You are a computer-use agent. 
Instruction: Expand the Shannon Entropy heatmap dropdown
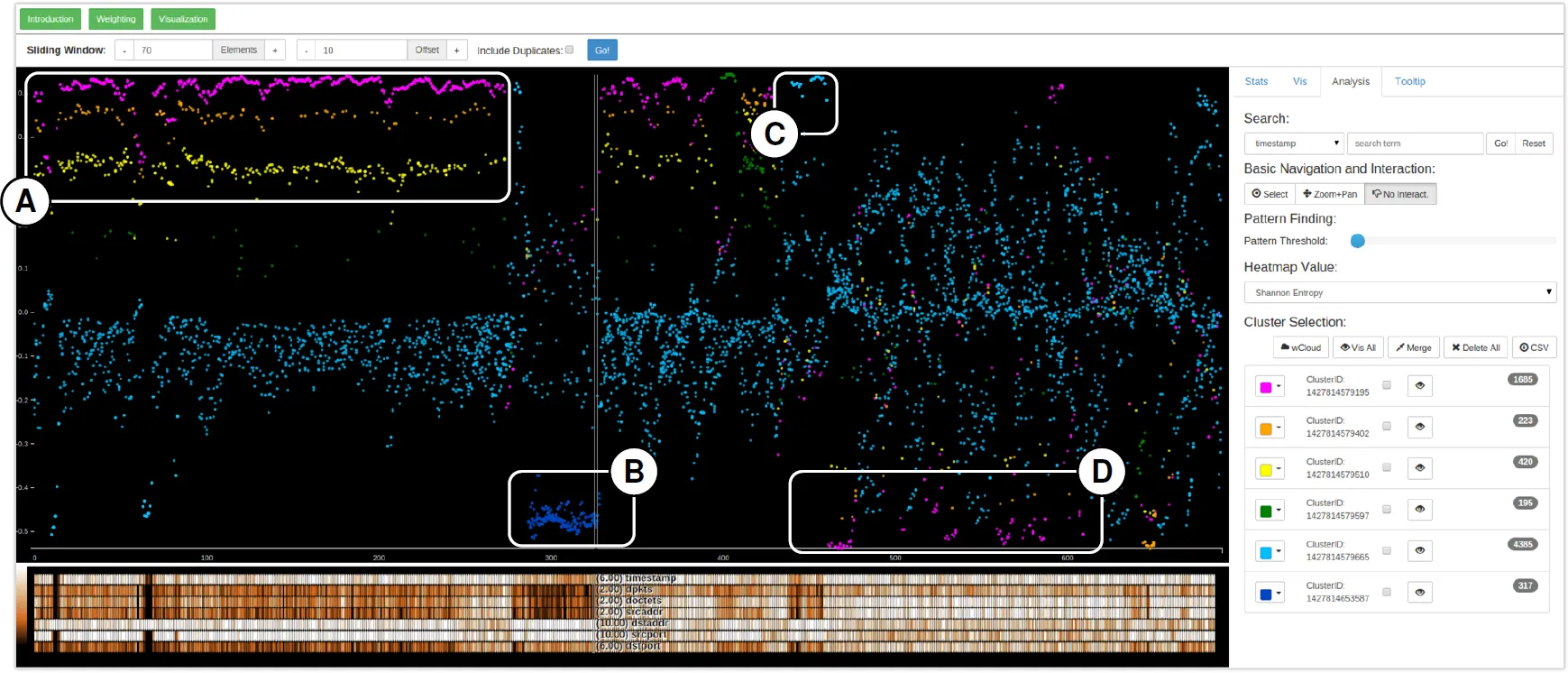pos(1400,292)
